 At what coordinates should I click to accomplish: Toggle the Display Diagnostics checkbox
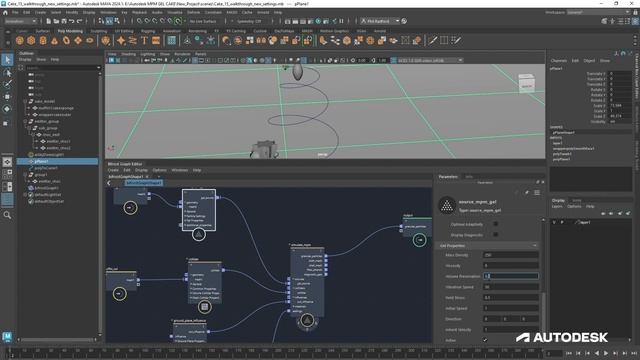point(496,234)
